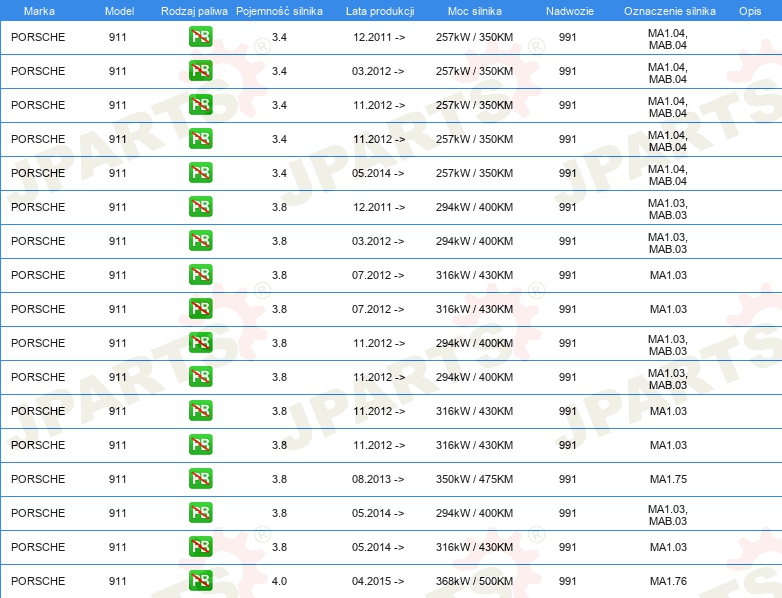Image resolution: width=782 pixels, height=598 pixels.
Task: Click MA1.03 code in the 05.2014 row
Action: point(668,547)
